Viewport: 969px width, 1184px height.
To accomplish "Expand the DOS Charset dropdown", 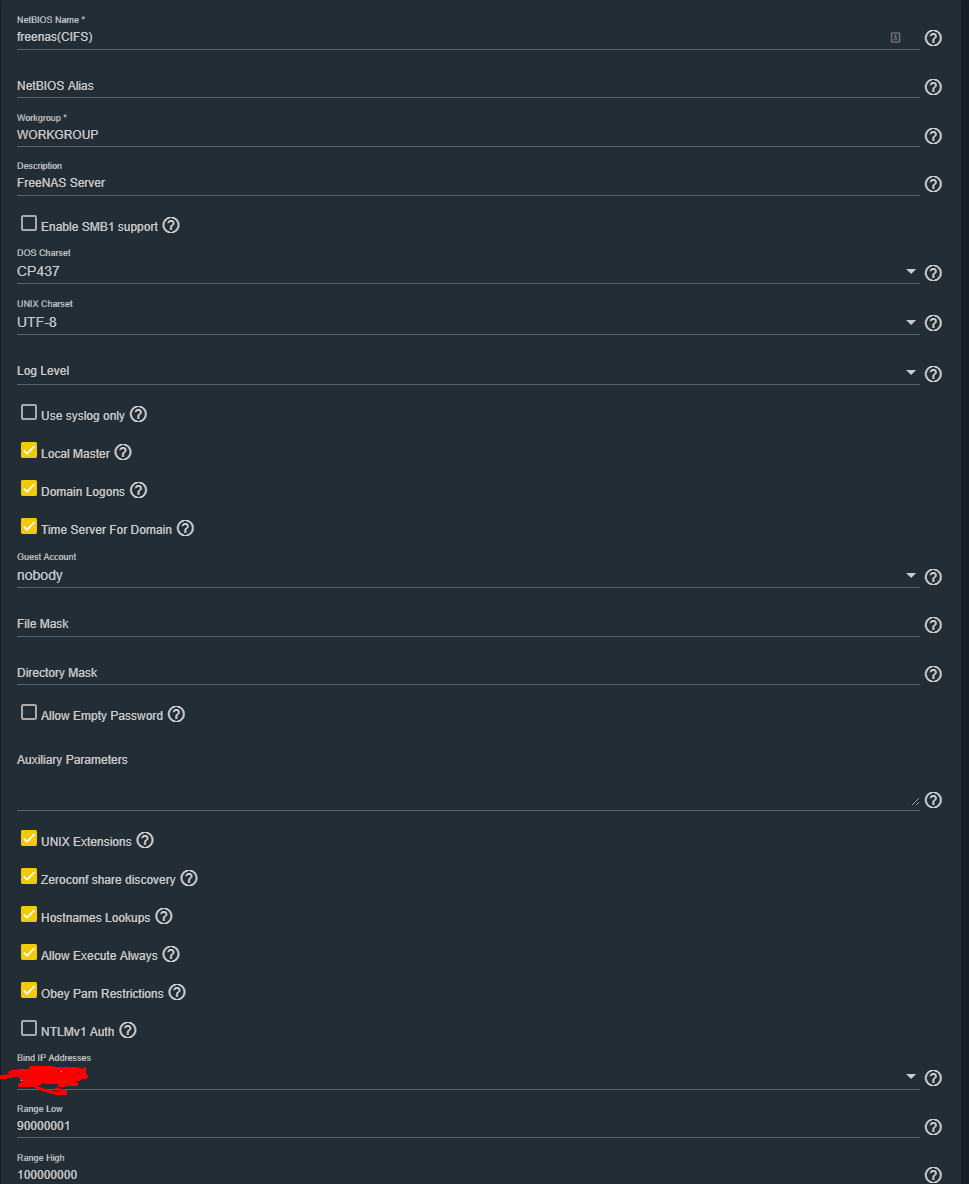I will coord(910,272).
